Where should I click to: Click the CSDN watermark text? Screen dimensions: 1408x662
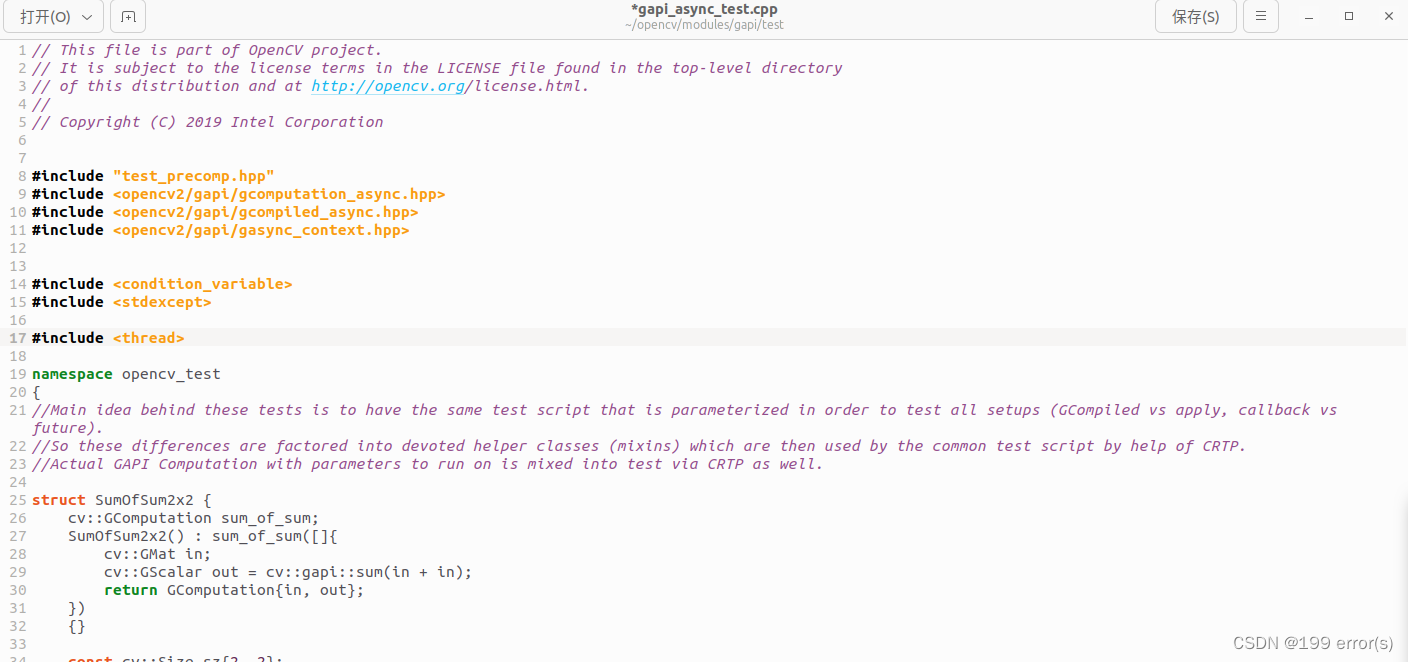[1312, 643]
